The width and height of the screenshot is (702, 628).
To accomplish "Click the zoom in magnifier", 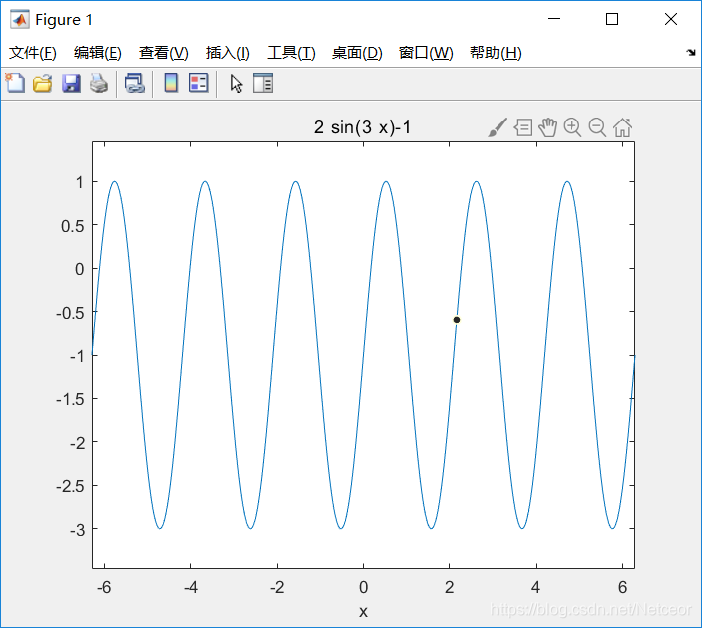I will tap(572, 128).
